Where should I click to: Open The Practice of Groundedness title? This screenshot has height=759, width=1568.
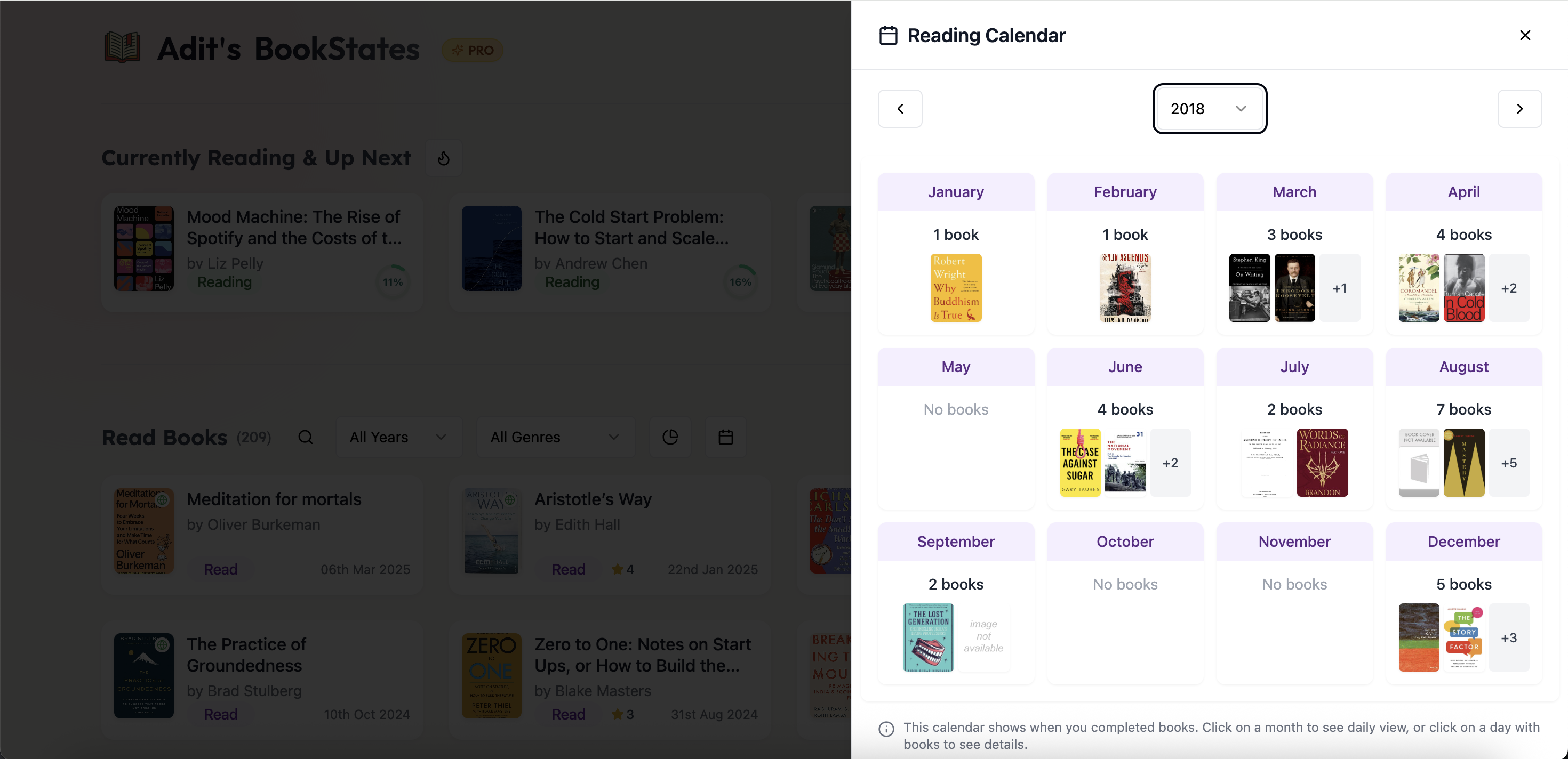click(246, 655)
